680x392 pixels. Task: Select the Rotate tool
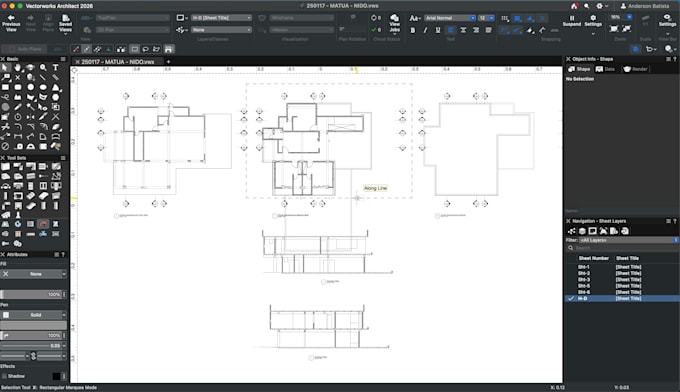(18, 117)
